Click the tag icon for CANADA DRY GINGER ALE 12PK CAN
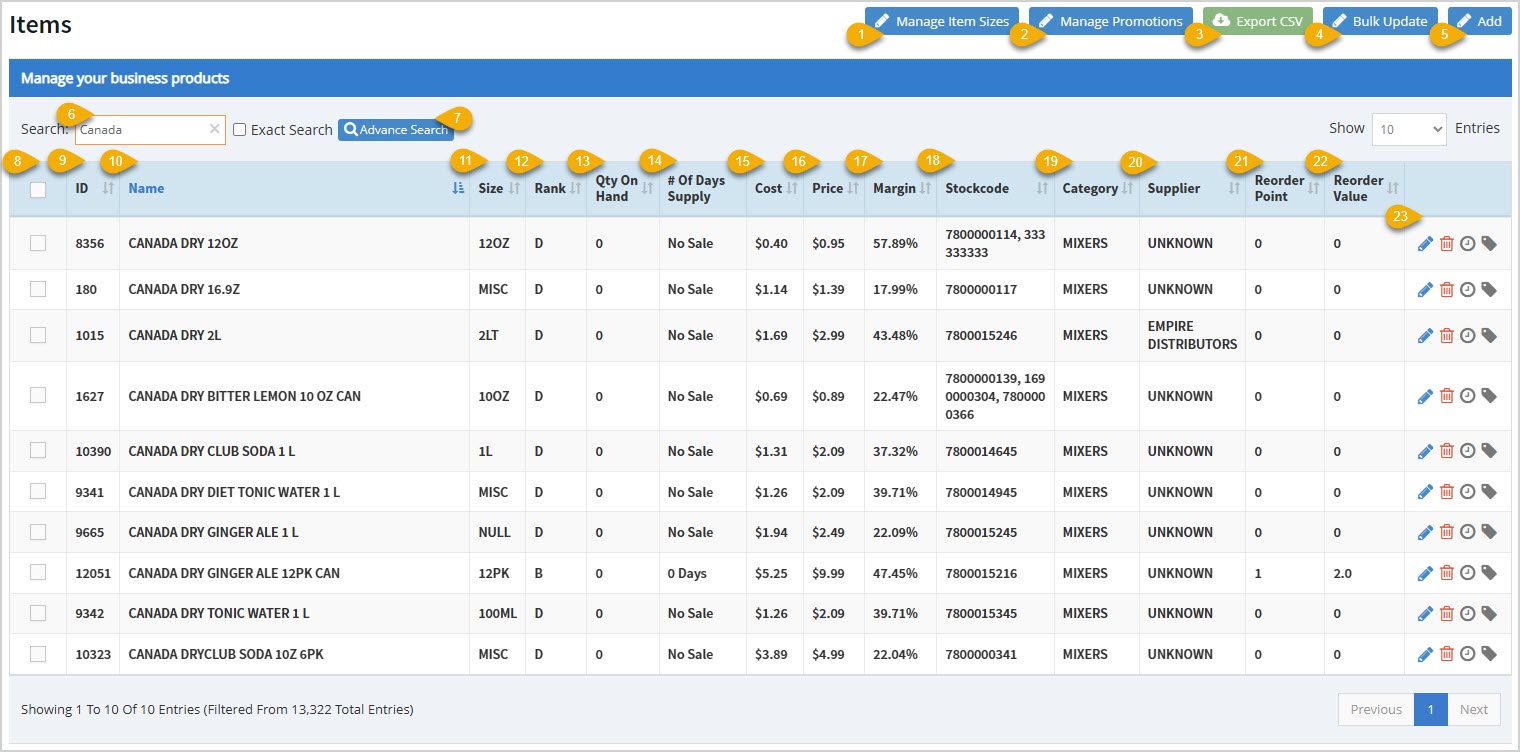Screen dimensions: 1520x752 1488,572
